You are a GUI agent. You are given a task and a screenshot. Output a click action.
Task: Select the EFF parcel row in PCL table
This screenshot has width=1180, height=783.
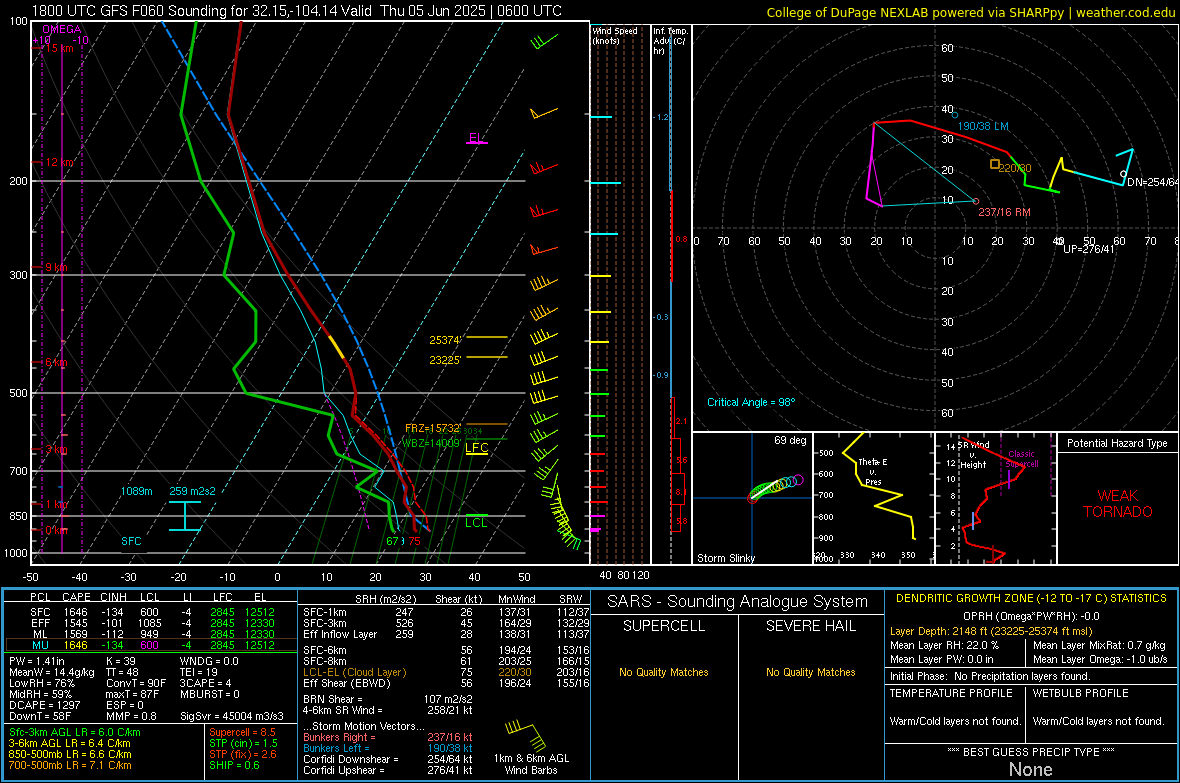pos(151,623)
